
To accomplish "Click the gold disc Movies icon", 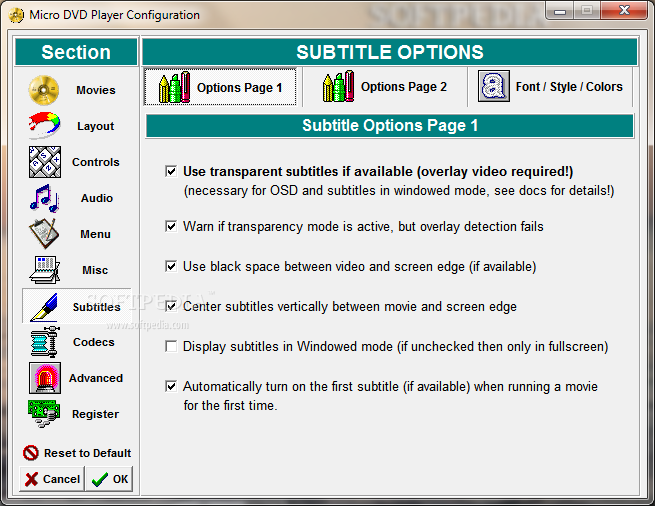I will [44, 90].
